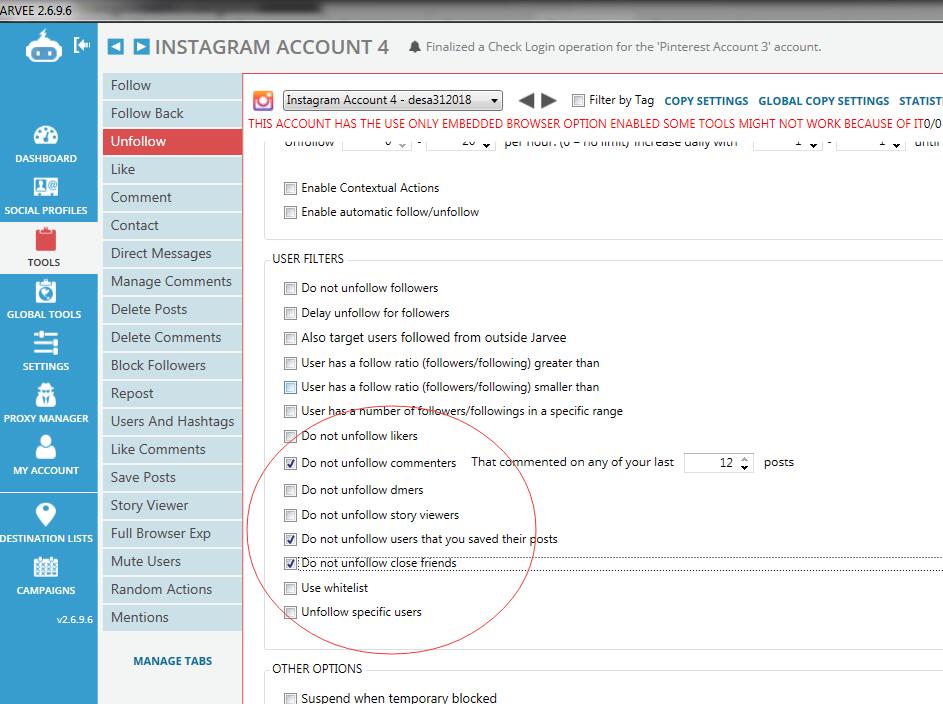This screenshot has width=943, height=704.
Task: Click the MANAGE TABS link
Action: 173,661
